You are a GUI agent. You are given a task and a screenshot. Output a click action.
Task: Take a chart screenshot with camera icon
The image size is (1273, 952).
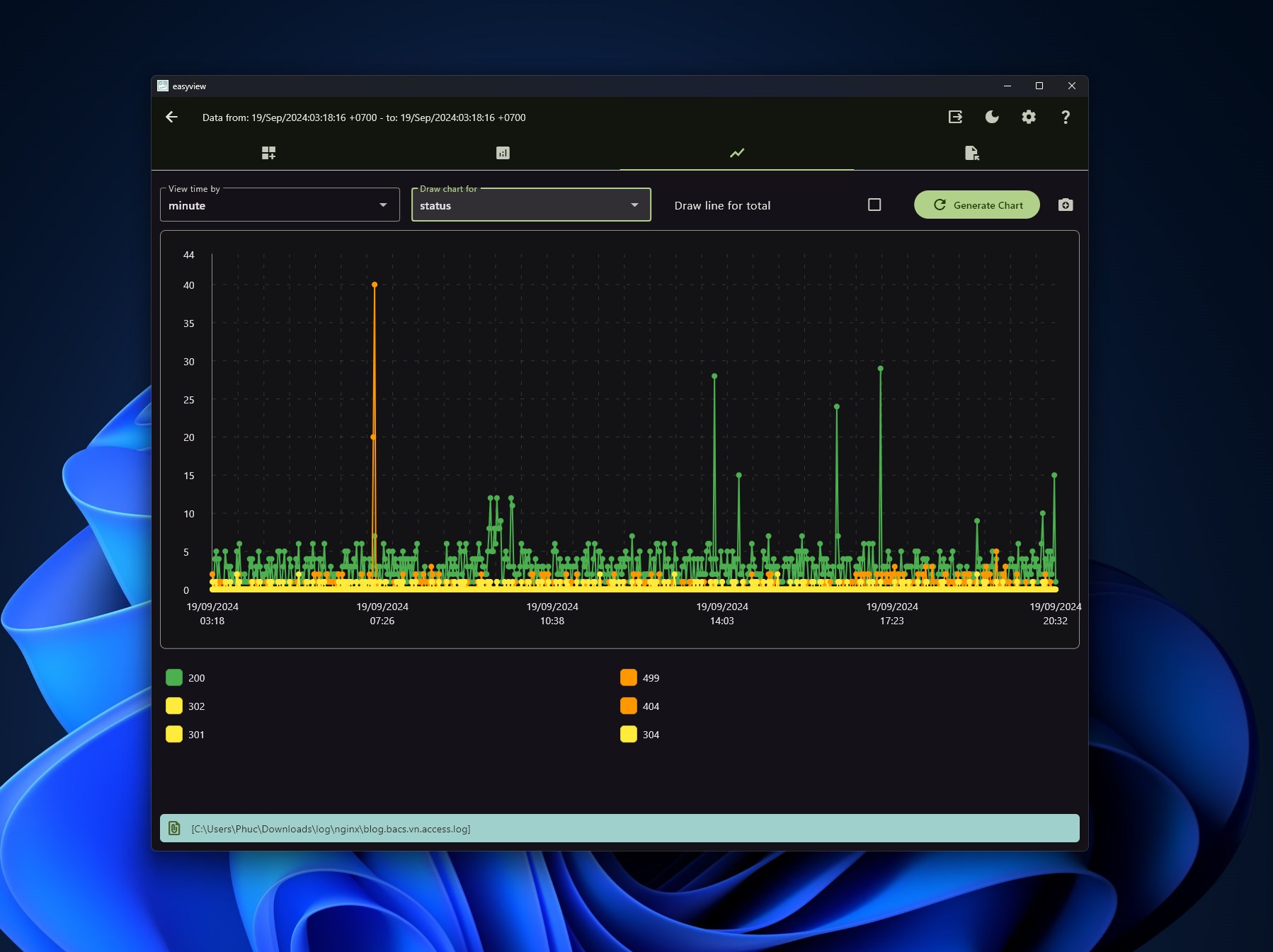tap(1066, 205)
